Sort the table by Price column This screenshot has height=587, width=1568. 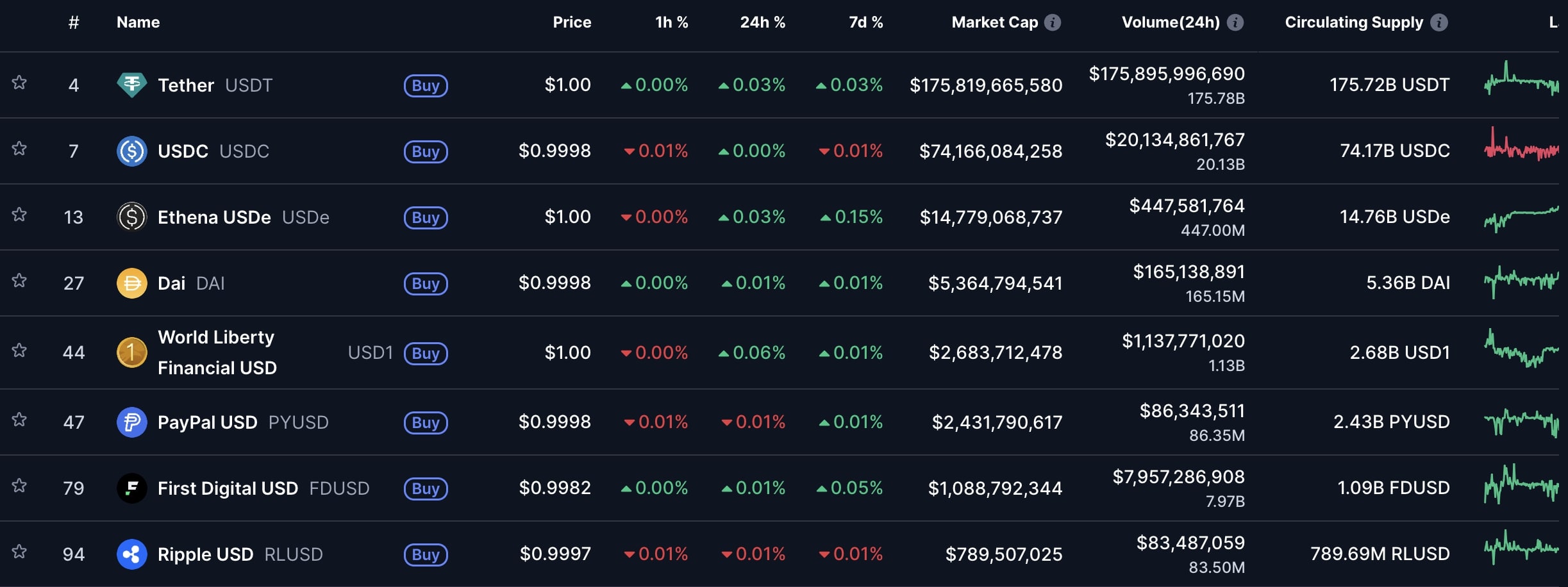(x=572, y=22)
